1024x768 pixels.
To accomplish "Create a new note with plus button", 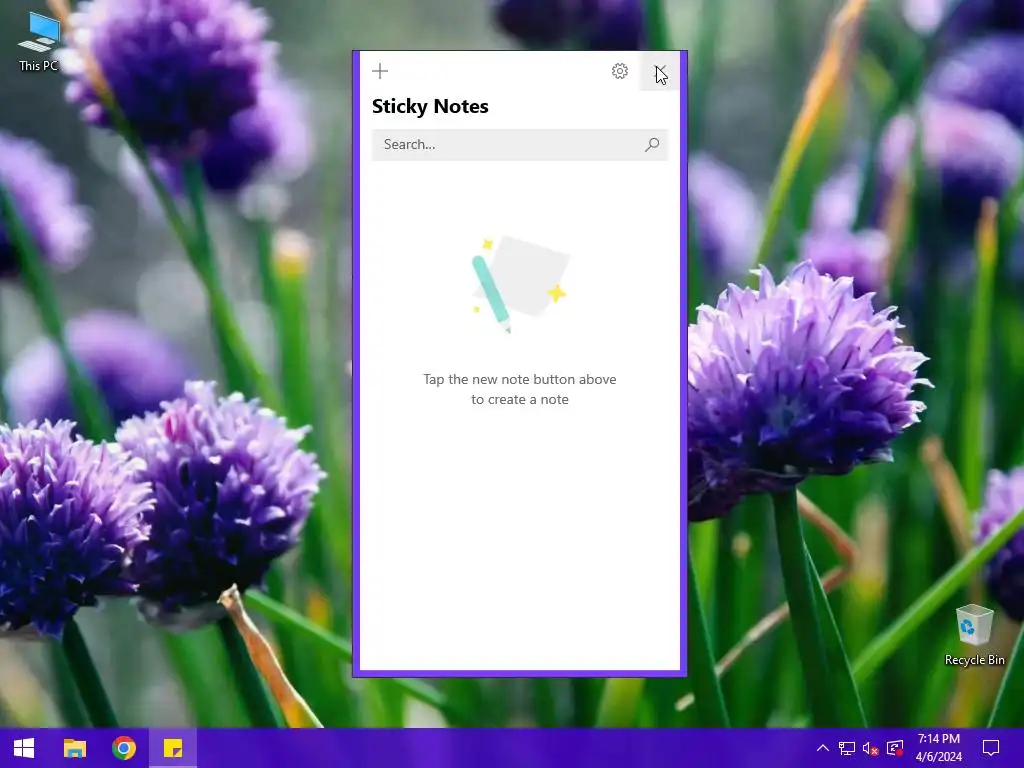I will coord(379,71).
